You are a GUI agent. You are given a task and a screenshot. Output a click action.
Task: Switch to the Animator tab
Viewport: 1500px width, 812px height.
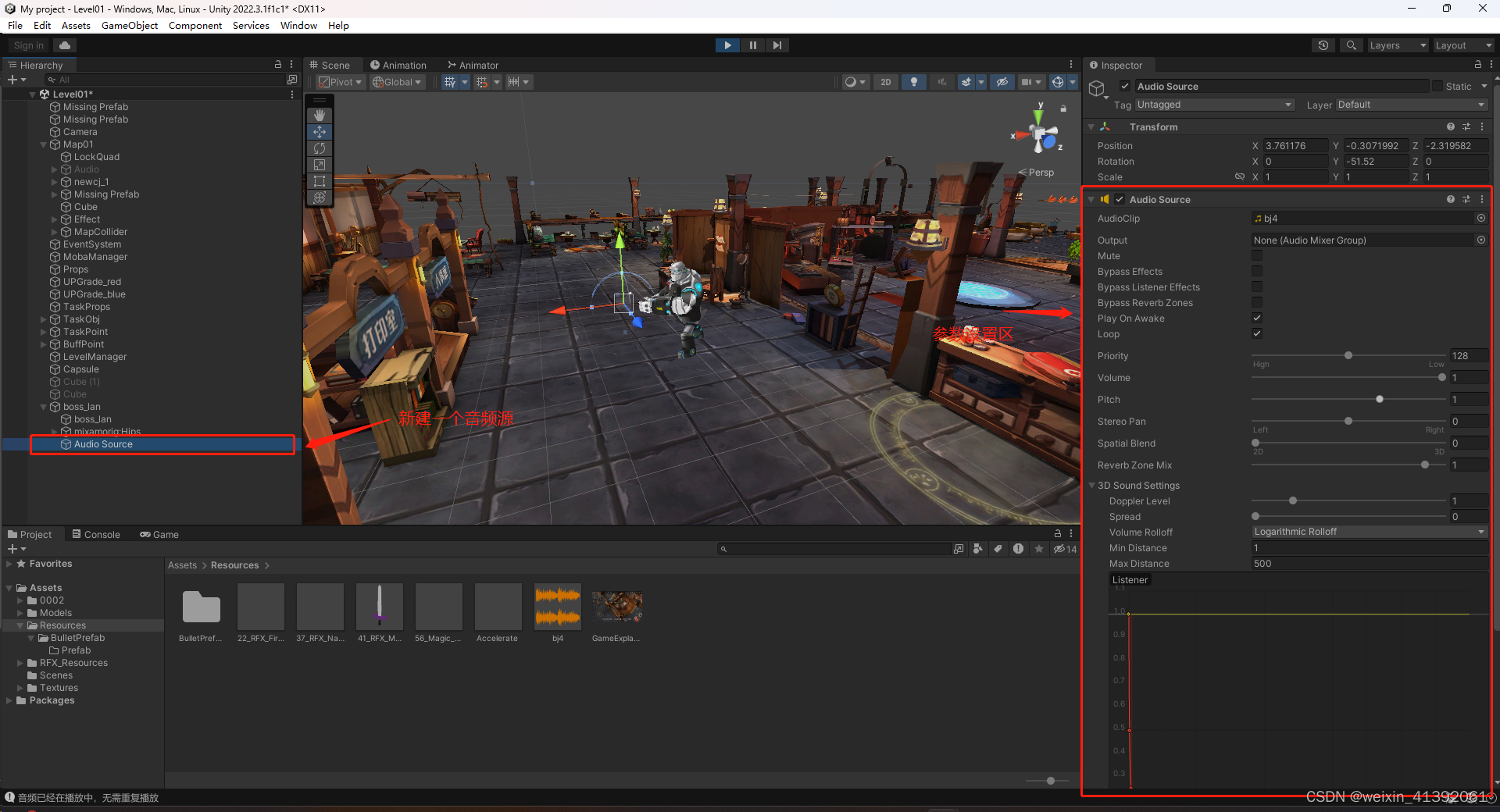click(x=473, y=65)
